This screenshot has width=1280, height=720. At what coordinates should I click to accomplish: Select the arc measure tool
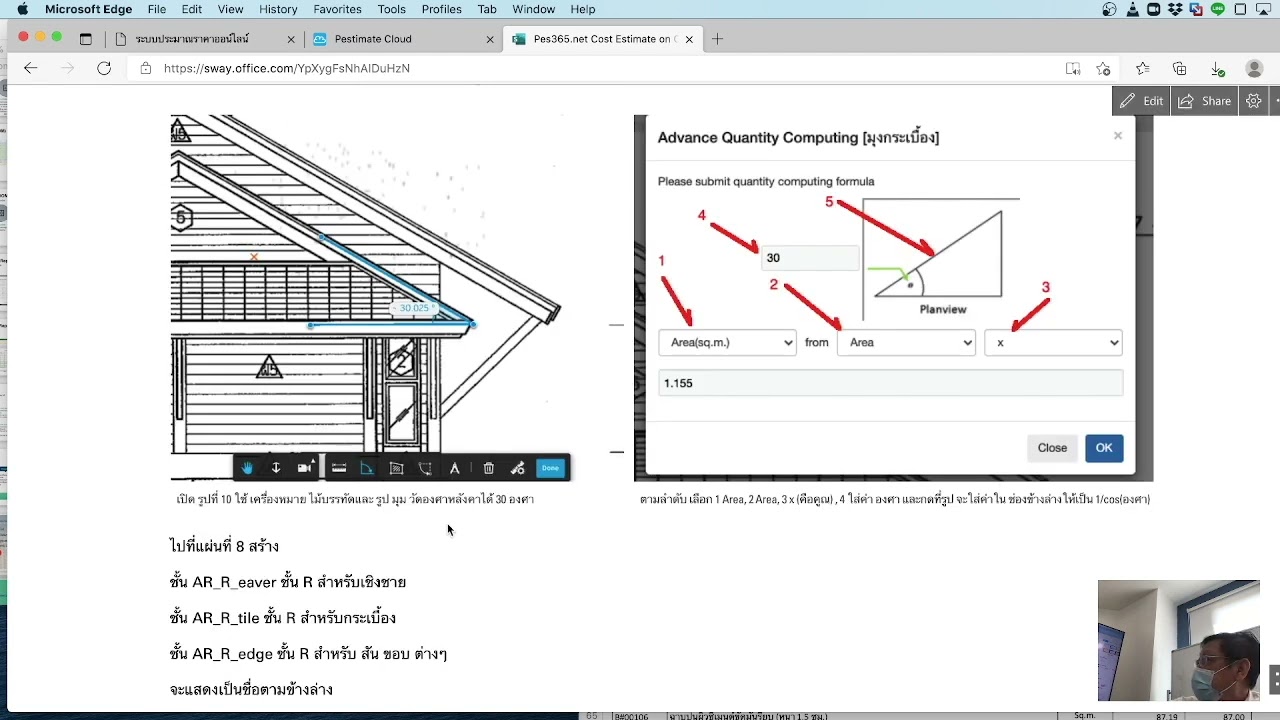425,468
